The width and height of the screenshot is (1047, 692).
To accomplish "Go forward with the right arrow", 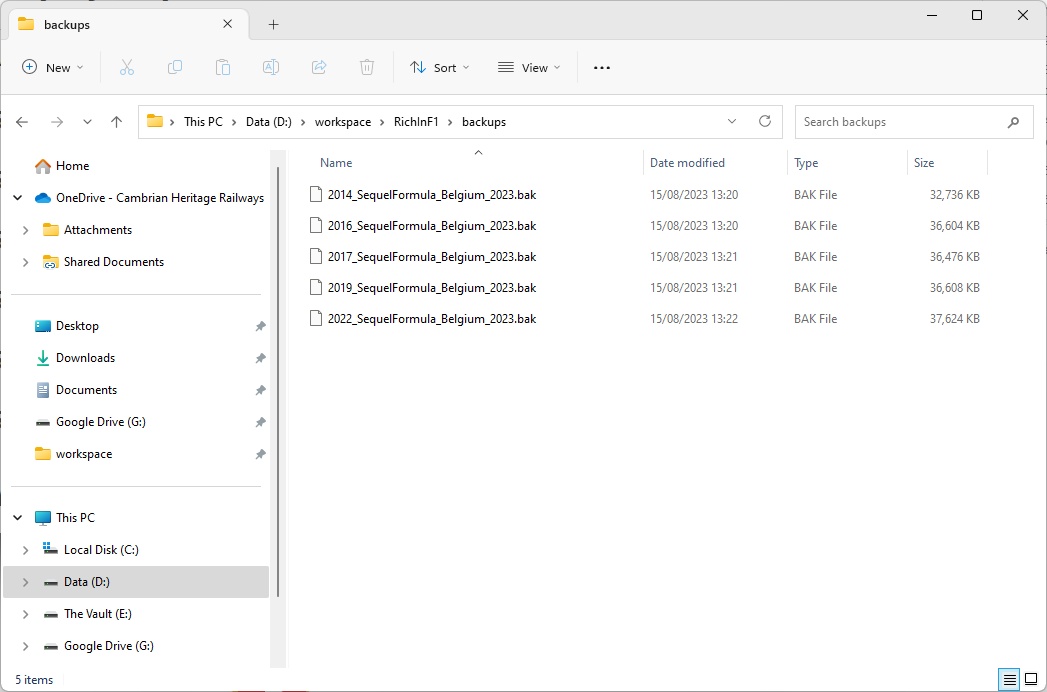I will coord(57,122).
